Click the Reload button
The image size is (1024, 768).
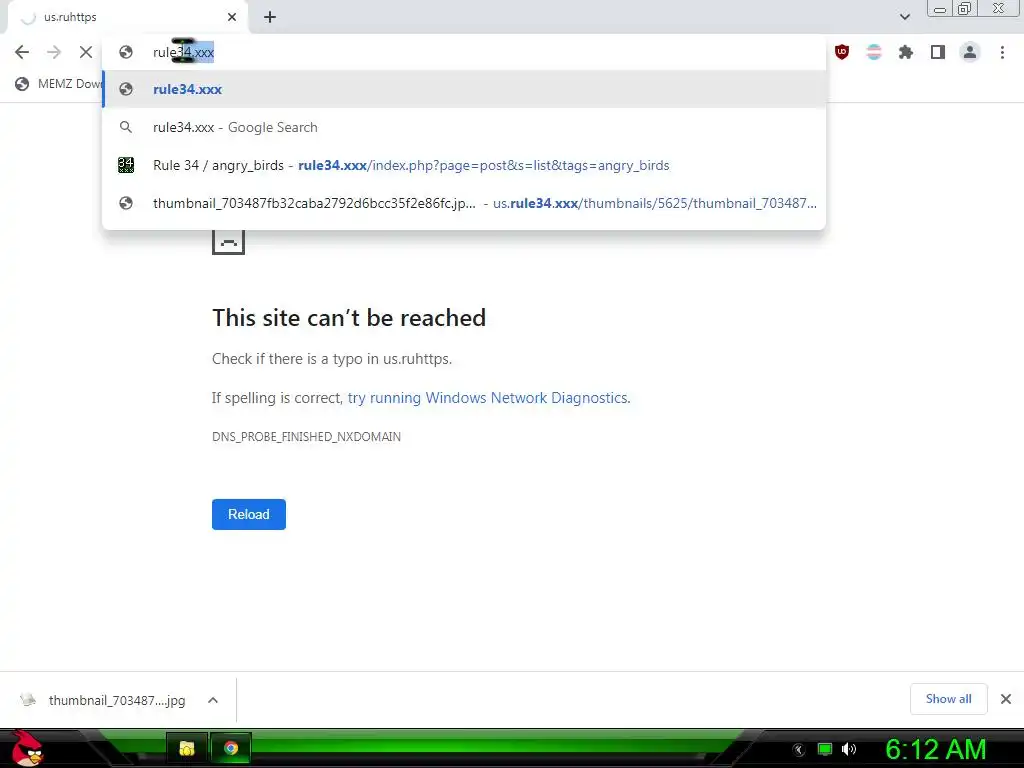coord(249,515)
